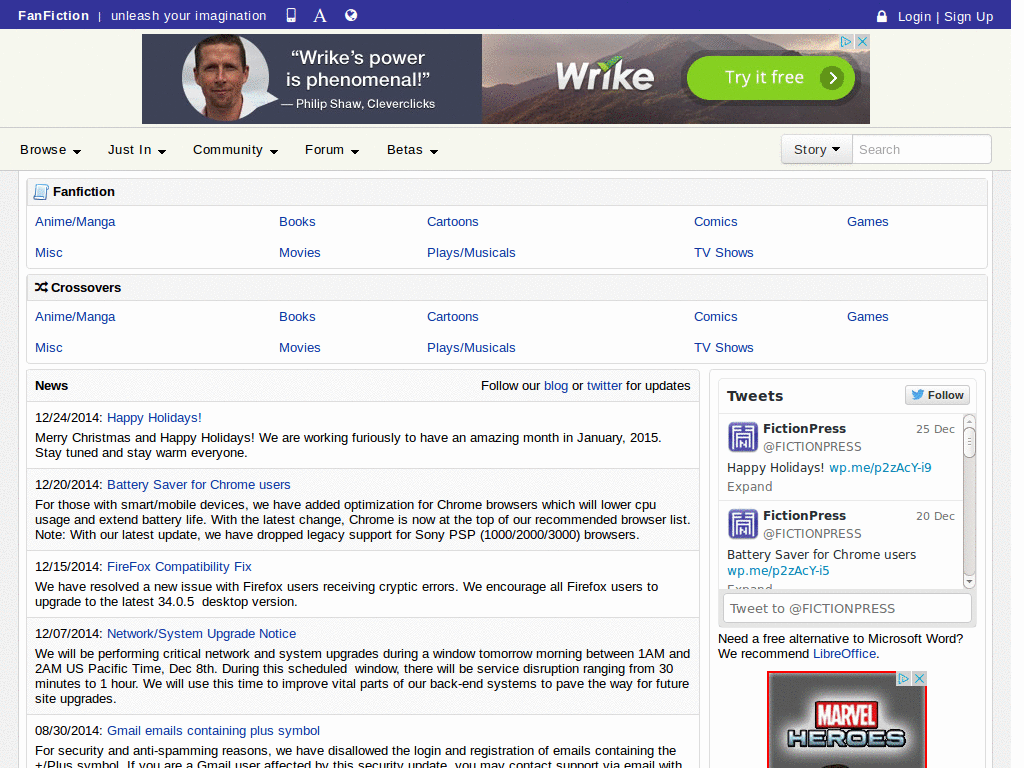
Task: Click the green arrow on Try it free
Action: point(832,78)
